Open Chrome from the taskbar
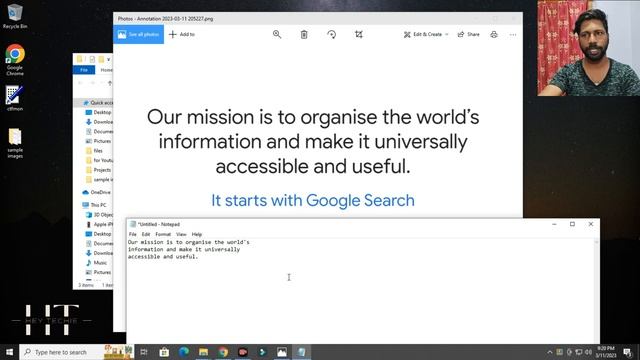 coord(223,352)
